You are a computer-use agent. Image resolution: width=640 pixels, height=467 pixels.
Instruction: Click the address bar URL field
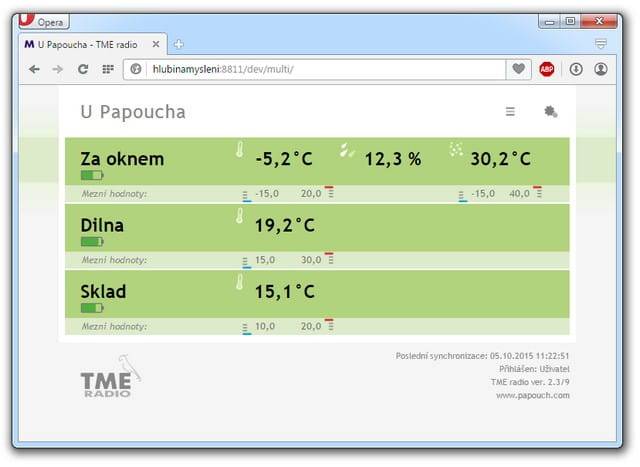click(320, 69)
